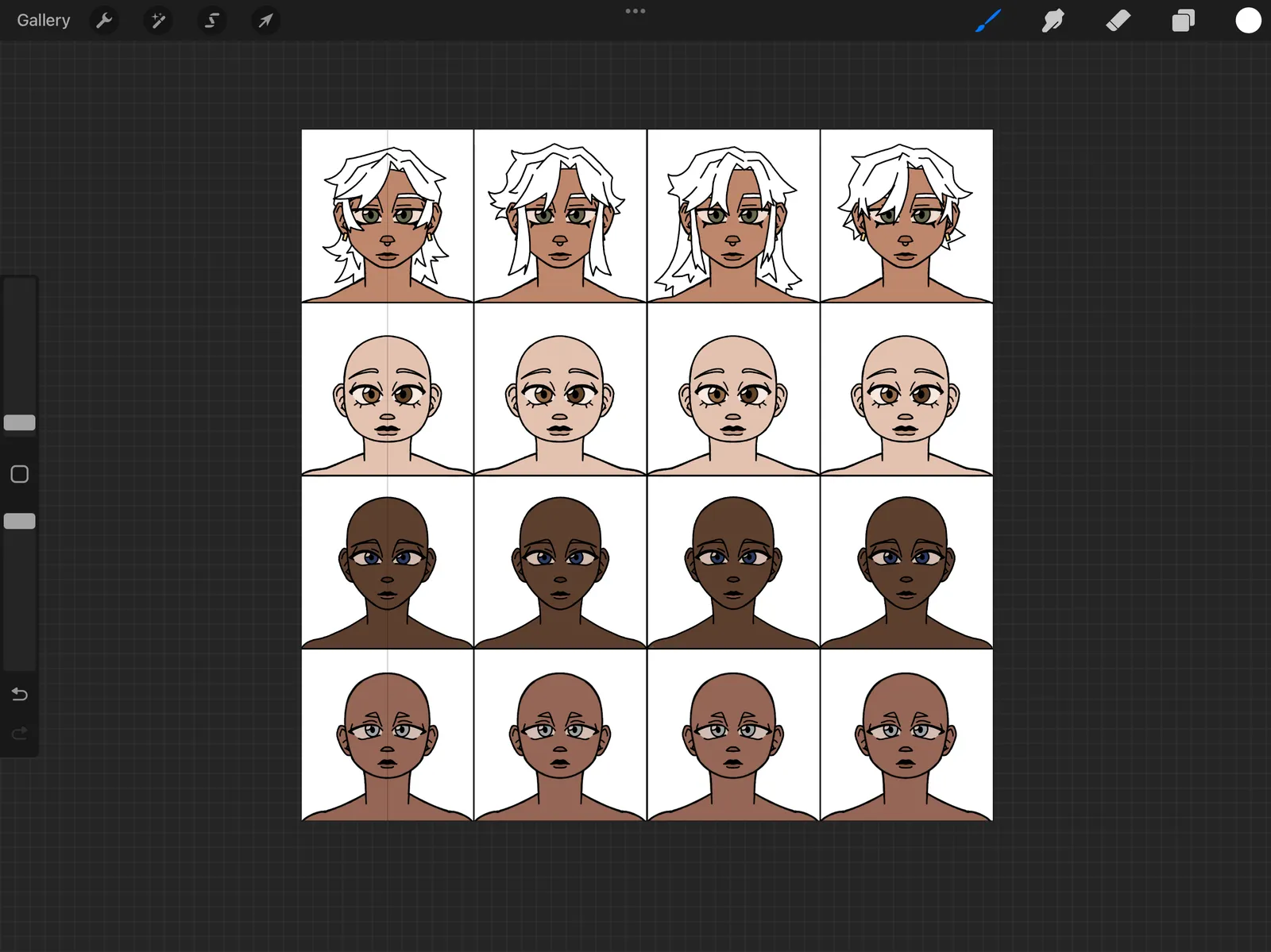Redo the last action

coord(20,733)
